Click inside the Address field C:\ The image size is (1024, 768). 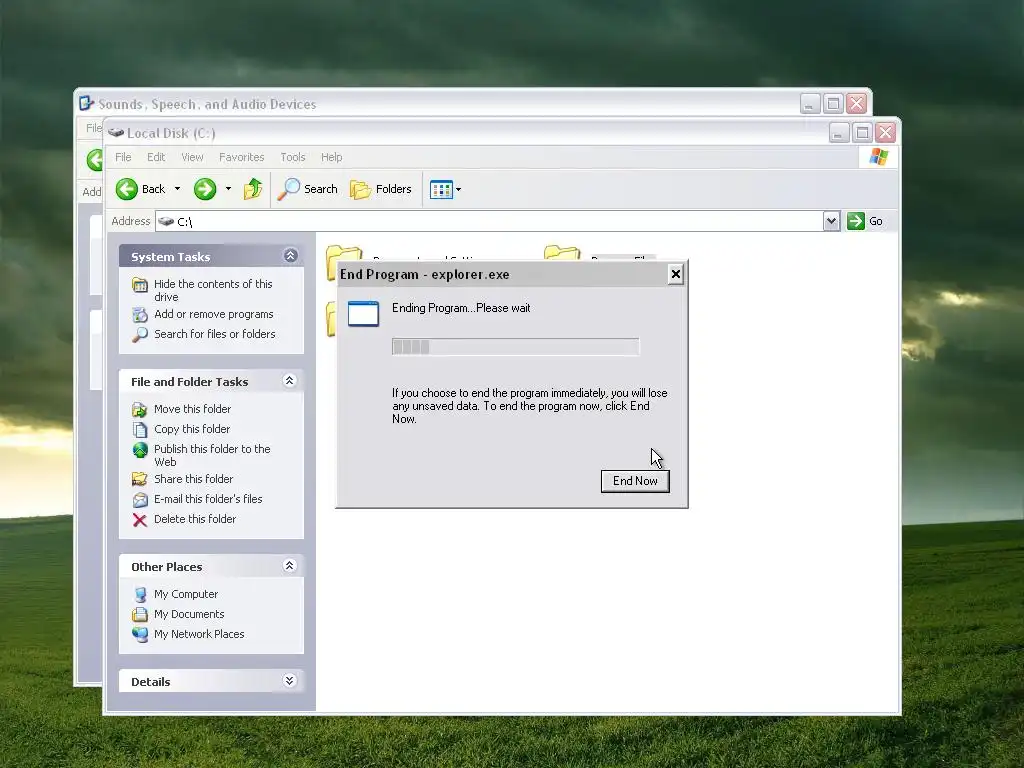tap(488, 221)
